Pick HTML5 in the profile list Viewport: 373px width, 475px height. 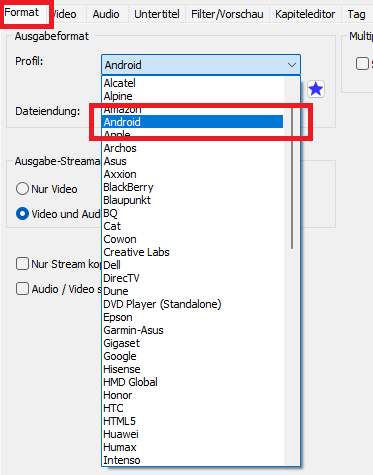point(192,421)
